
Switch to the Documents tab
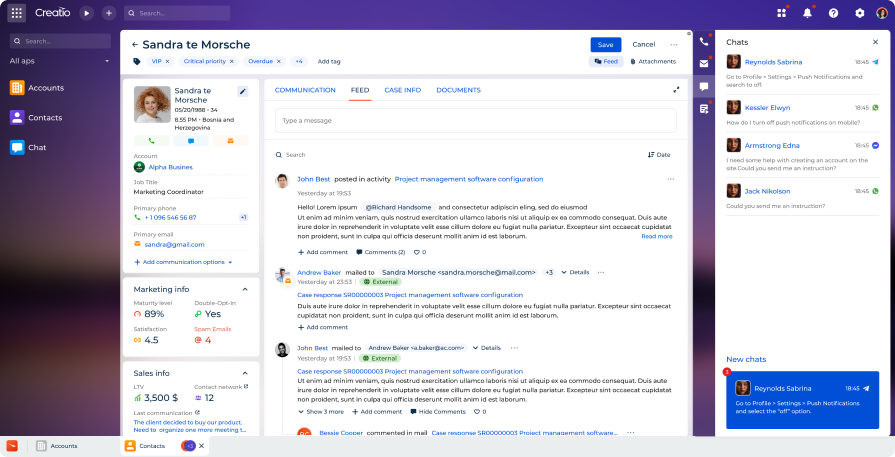click(x=458, y=90)
